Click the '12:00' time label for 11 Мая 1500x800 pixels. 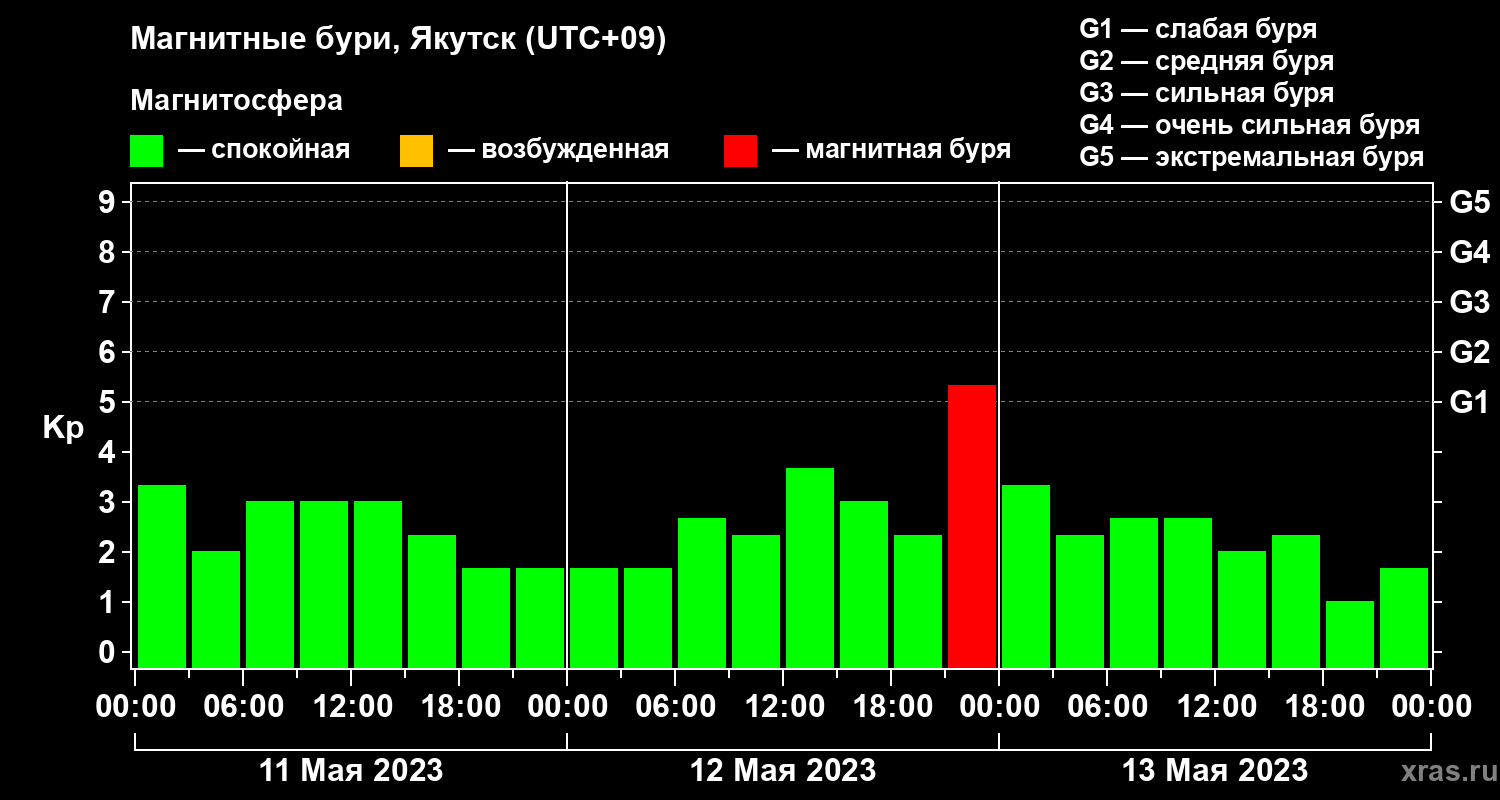pos(351,707)
